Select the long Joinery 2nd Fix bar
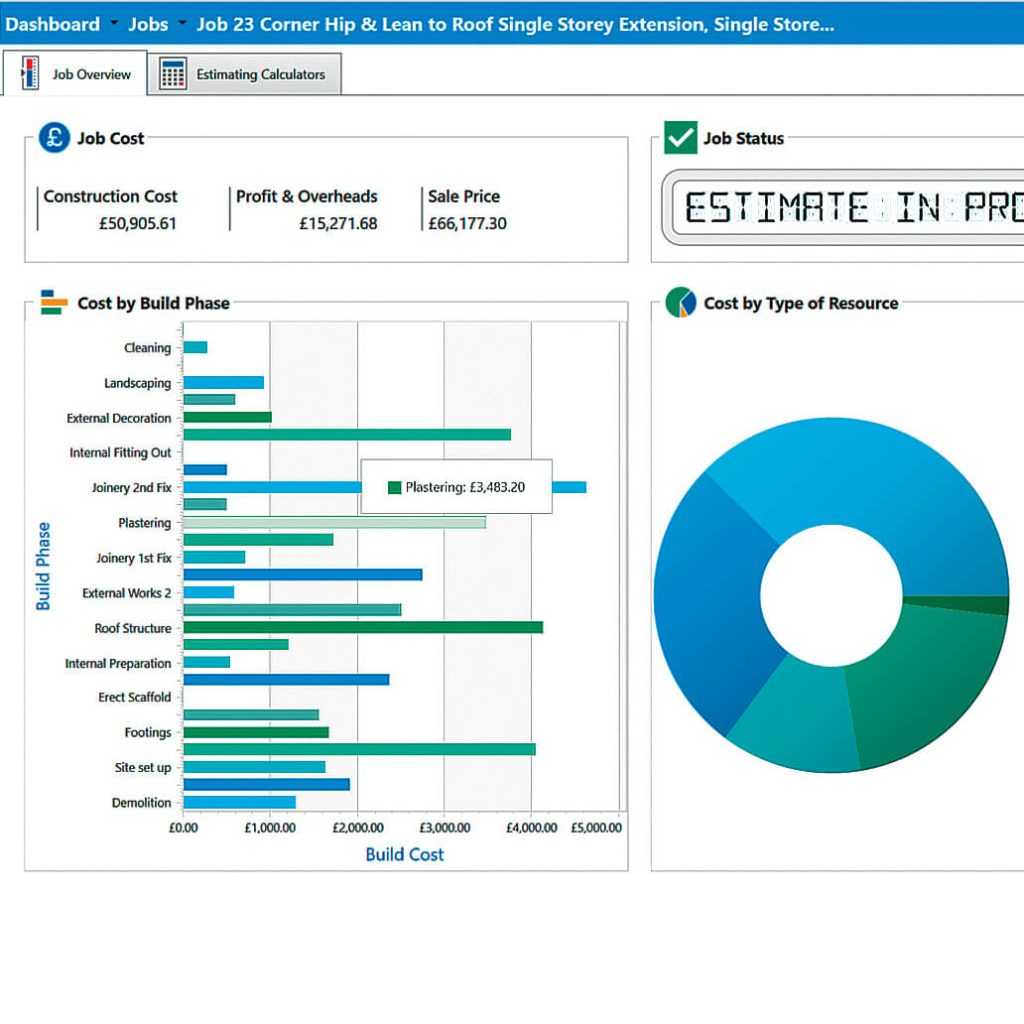Screen dimensions: 1024x1024 (x=385, y=487)
